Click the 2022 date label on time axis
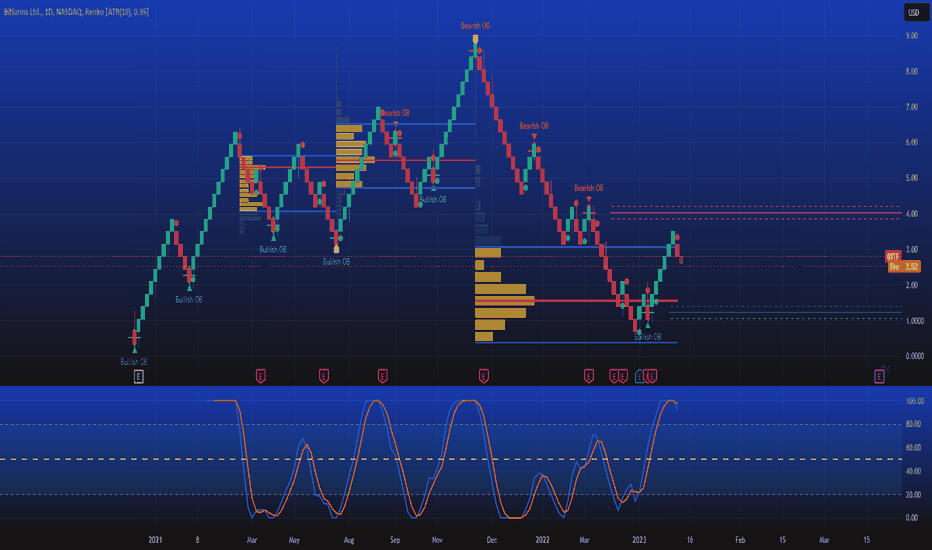Image resolution: width=932 pixels, height=550 pixels. [543, 540]
